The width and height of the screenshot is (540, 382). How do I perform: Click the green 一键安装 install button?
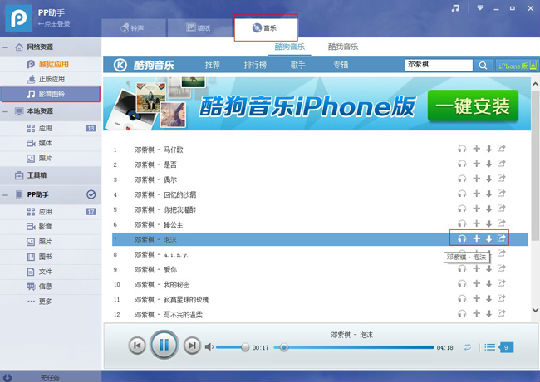tap(472, 106)
